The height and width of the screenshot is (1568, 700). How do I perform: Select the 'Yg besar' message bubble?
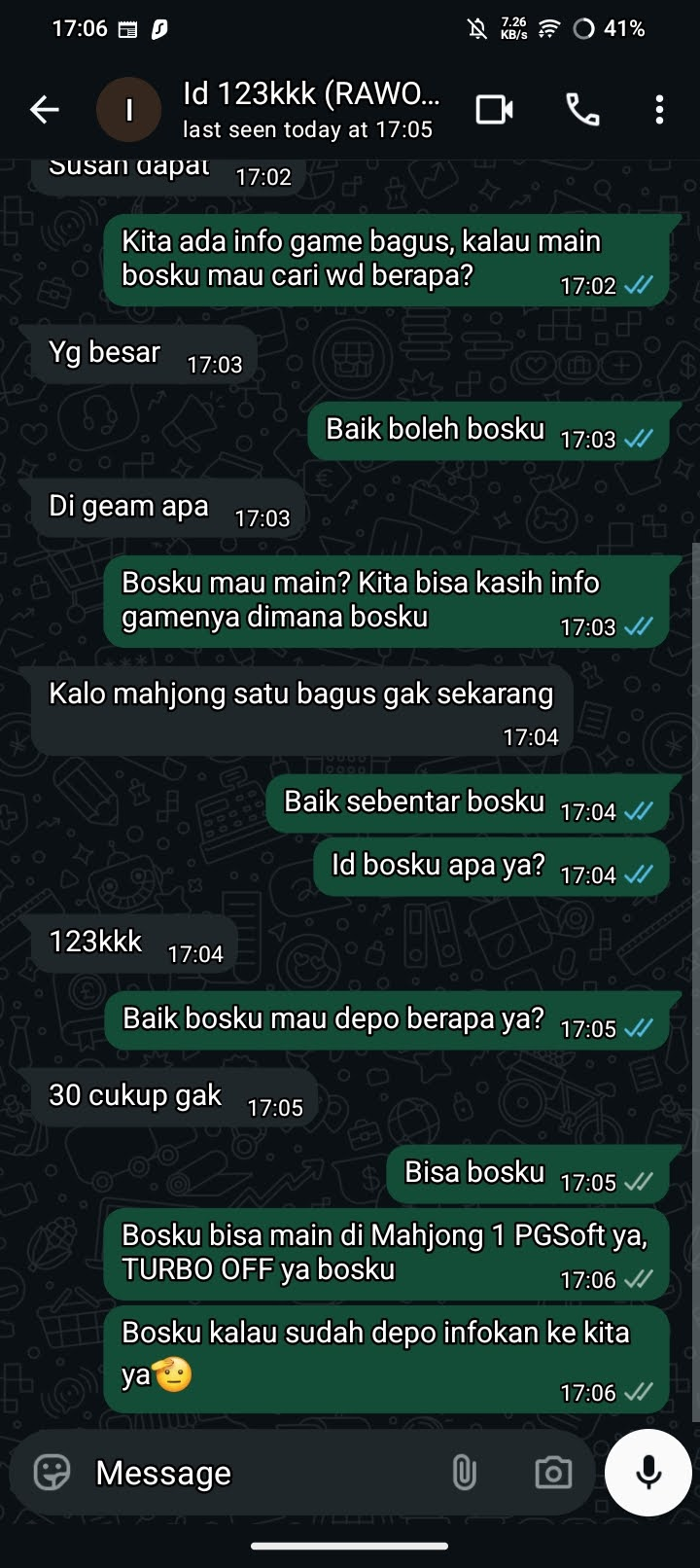point(145,354)
